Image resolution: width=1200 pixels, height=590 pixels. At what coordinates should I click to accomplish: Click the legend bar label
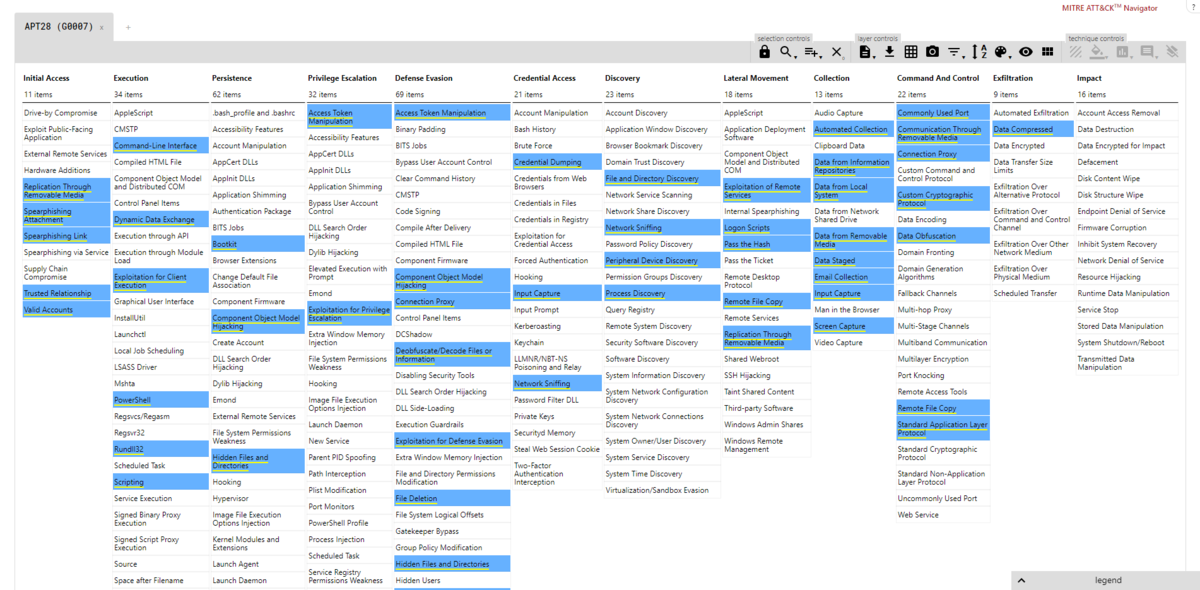(x=1107, y=580)
